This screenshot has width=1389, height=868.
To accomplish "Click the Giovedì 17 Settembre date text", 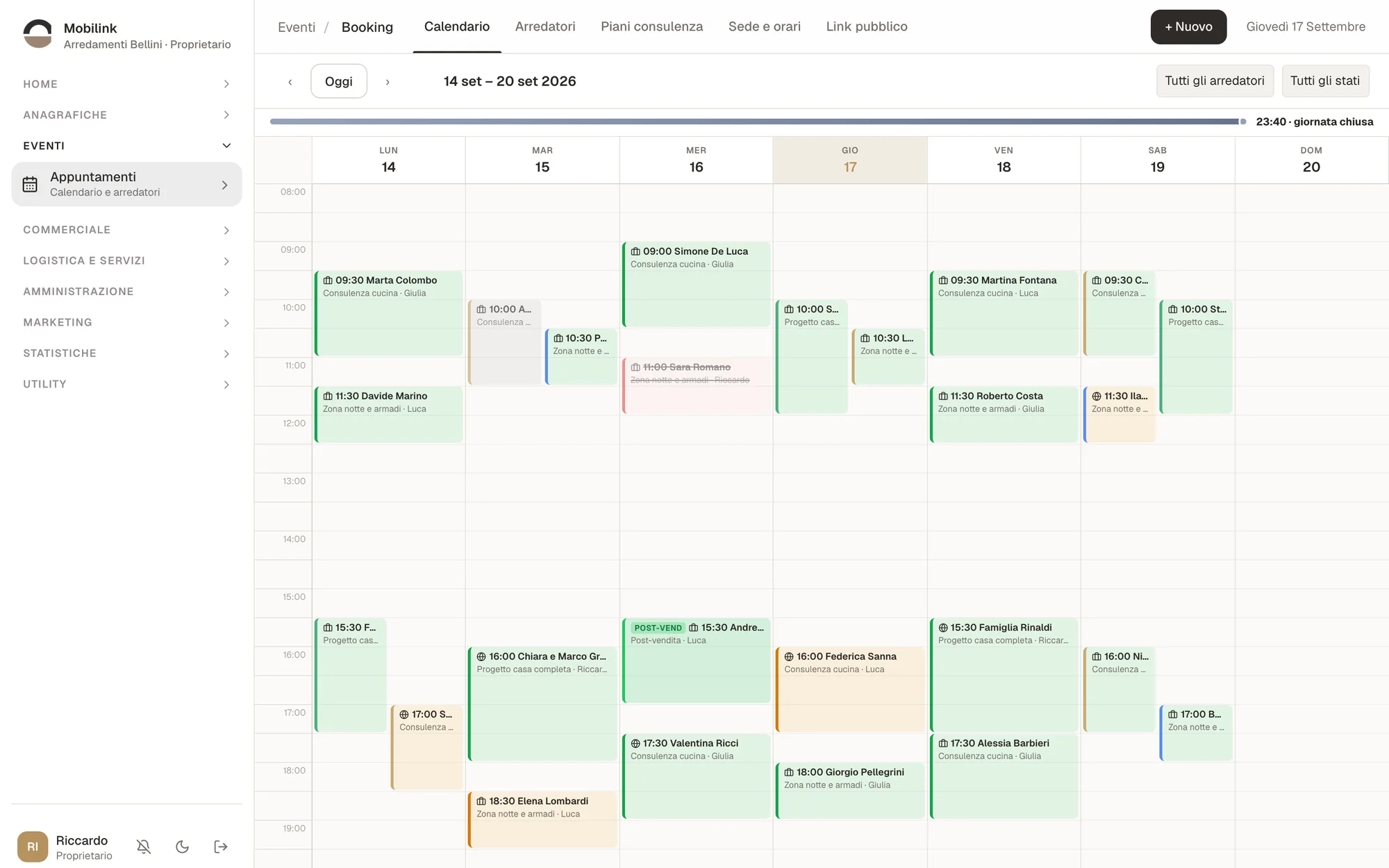I will click(x=1306, y=26).
